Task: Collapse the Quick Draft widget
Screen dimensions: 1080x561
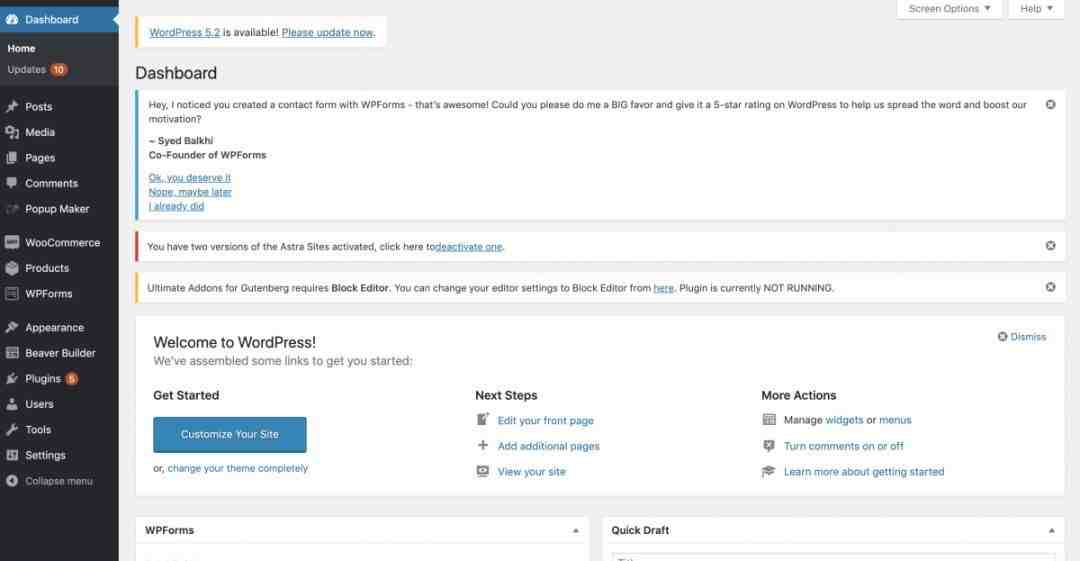Action: pos(1051,531)
